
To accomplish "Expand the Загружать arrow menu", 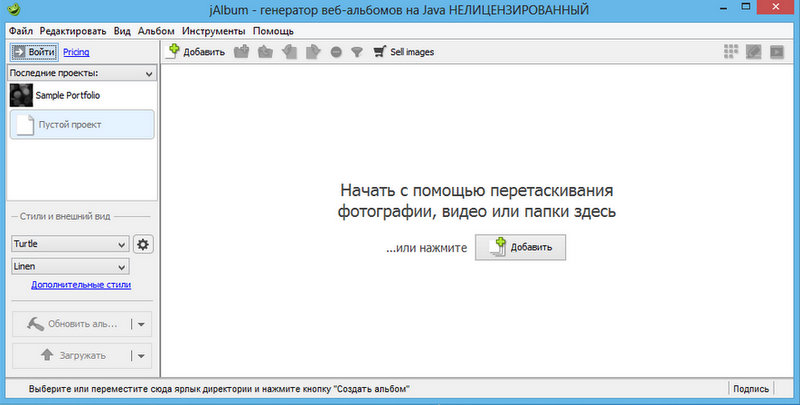I will tap(141, 356).
